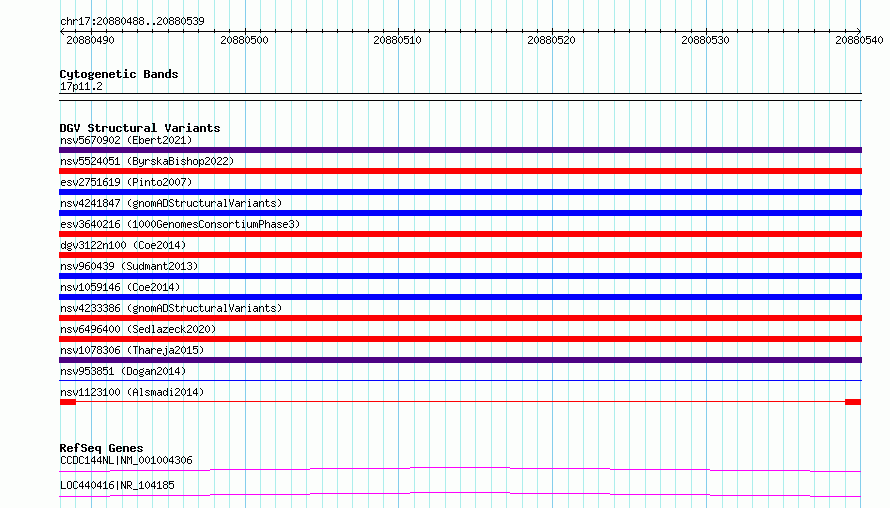Viewport: 890px width, 508px height.
Task: Open gene LOC440416|NR_104185 label
Action: [117, 485]
